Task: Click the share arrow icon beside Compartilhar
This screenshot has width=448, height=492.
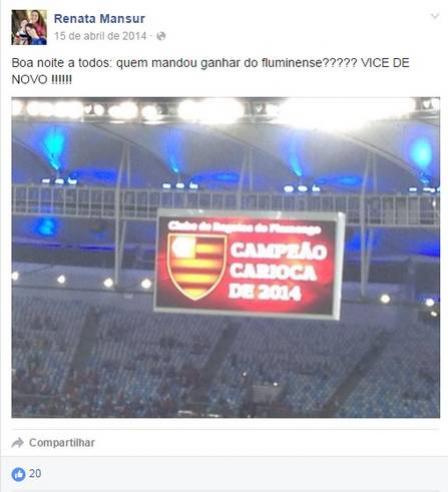Action: [17, 443]
